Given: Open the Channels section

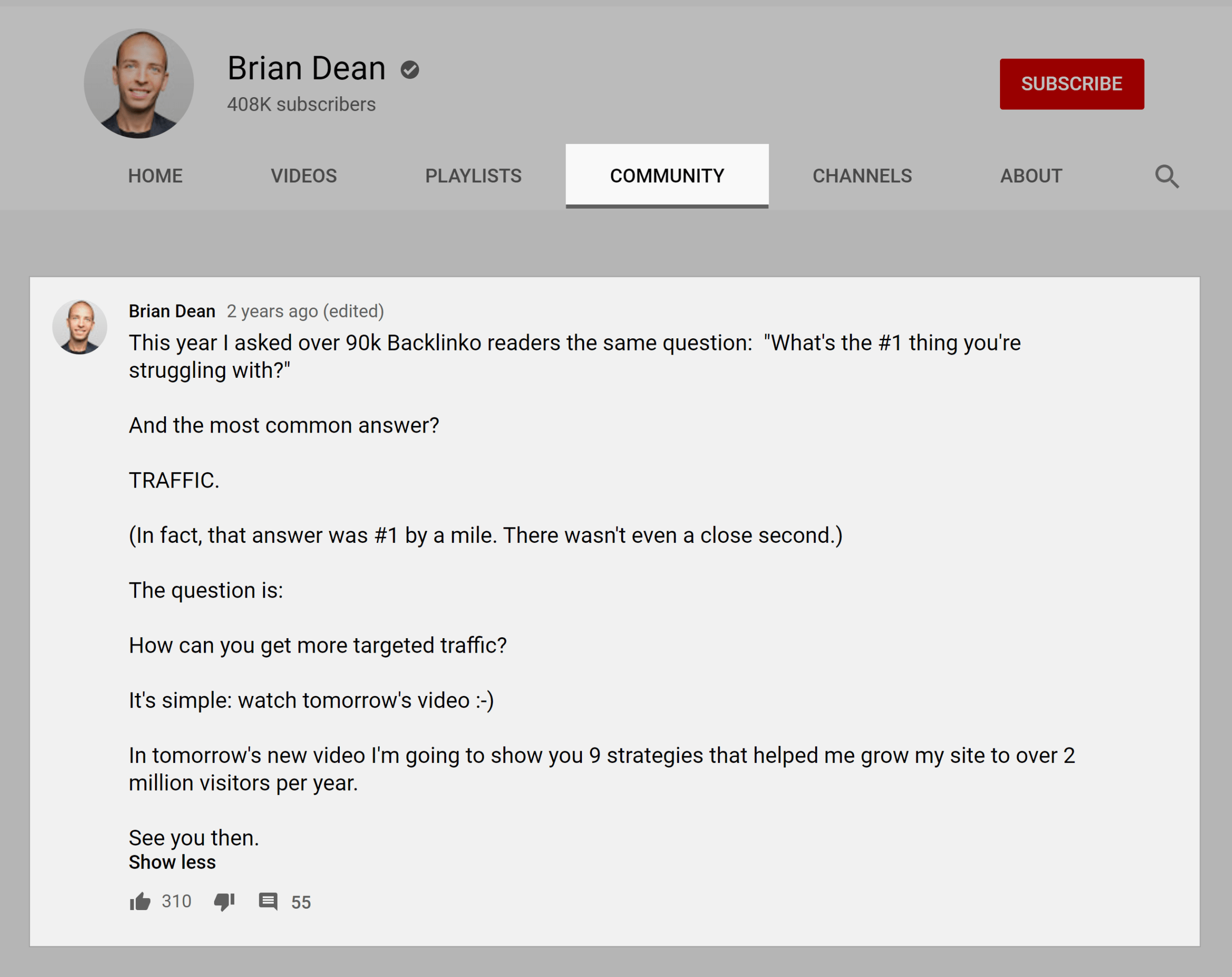Looking at the screenshot, I should click(x=862, y=176).
